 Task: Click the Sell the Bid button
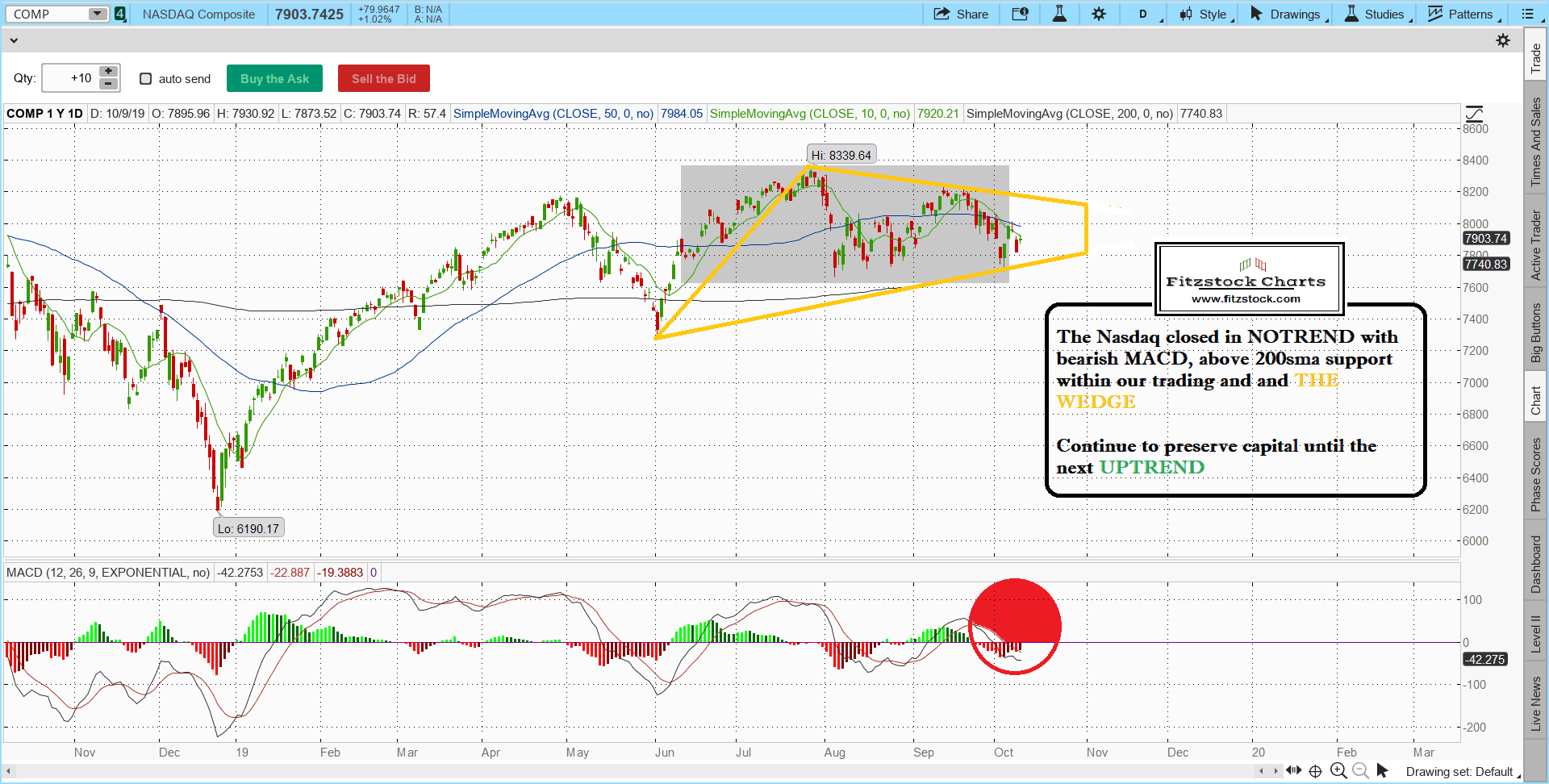tap(383, 79)
